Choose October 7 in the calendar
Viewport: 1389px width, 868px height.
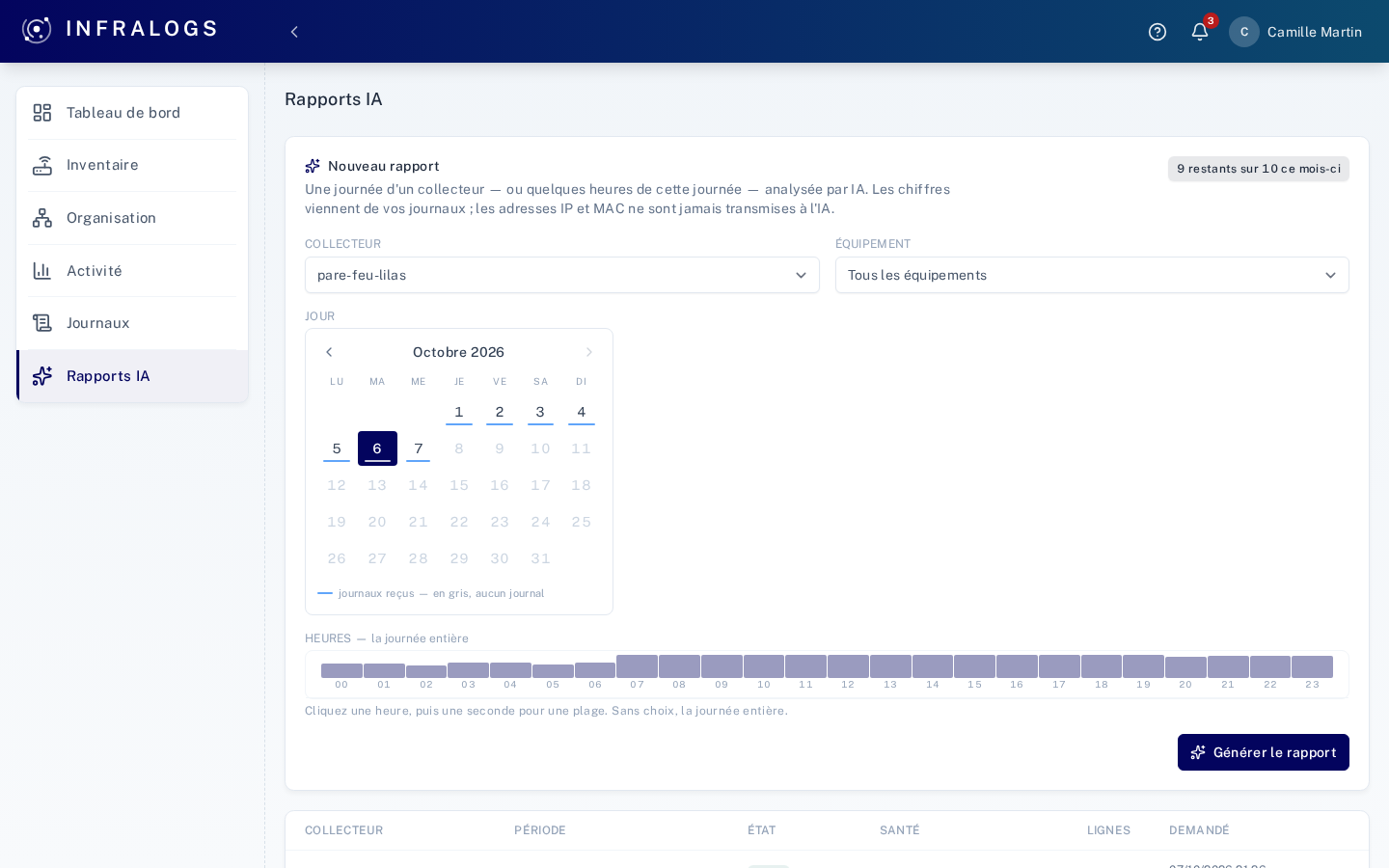coord(419,448)
